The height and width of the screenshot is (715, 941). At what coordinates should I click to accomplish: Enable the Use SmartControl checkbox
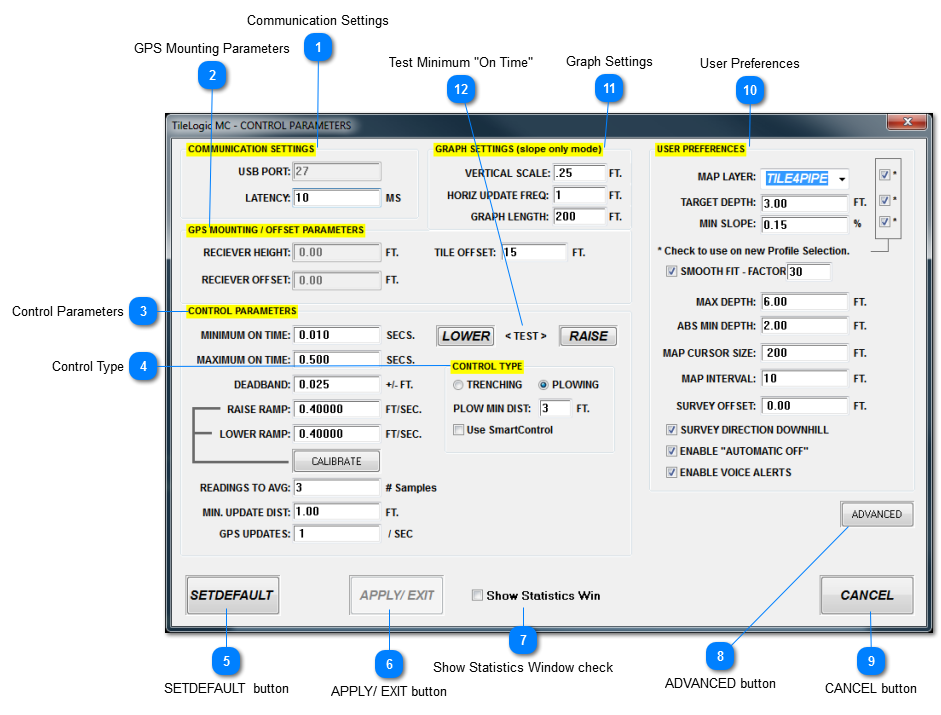[x=458, y=430]
